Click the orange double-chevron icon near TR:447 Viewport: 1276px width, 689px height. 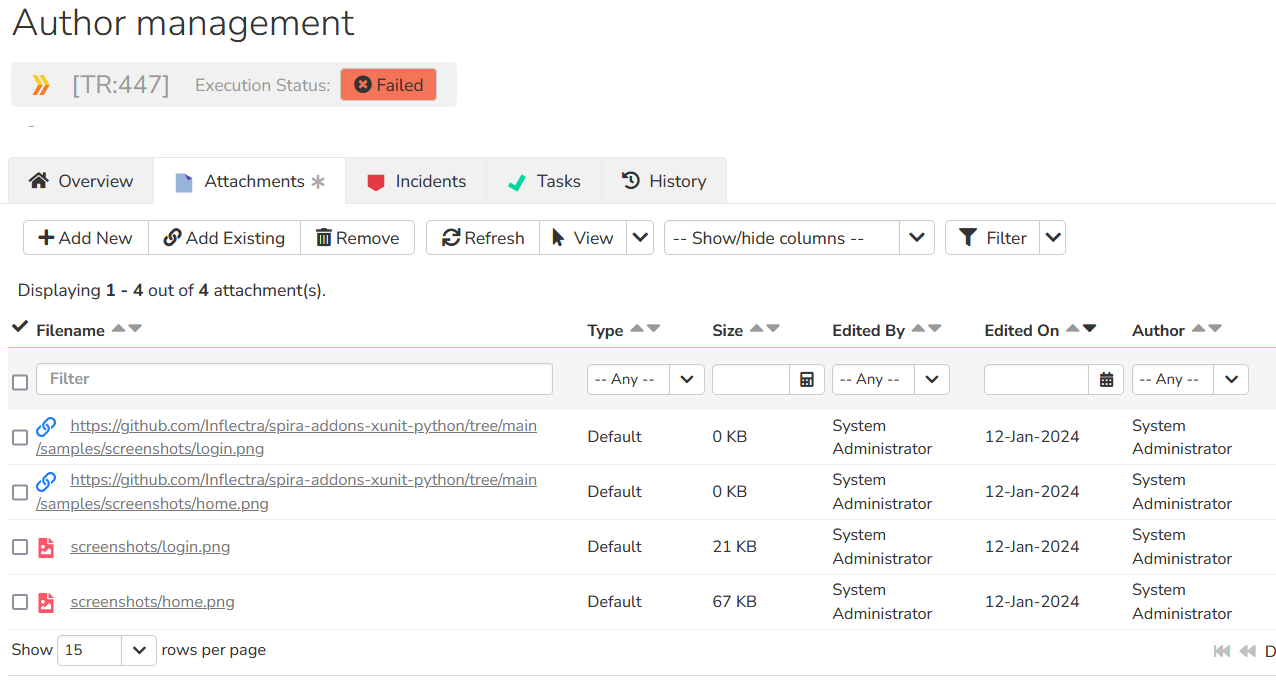41,85
